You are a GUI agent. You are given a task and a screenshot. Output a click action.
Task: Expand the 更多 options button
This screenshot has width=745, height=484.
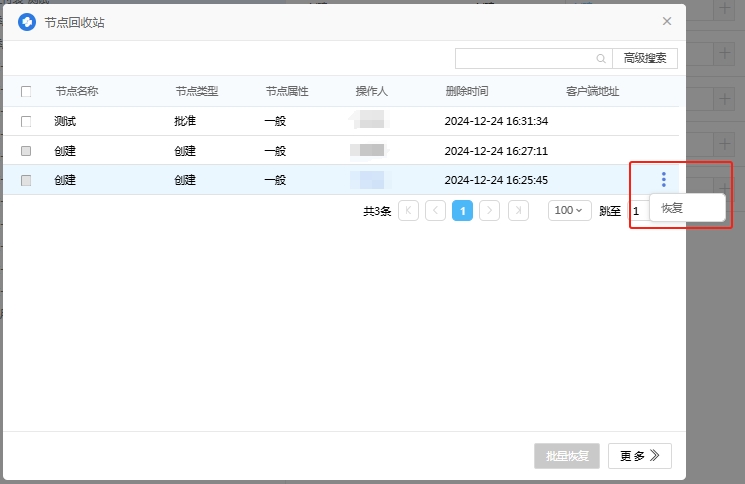(x=639, y=456)
